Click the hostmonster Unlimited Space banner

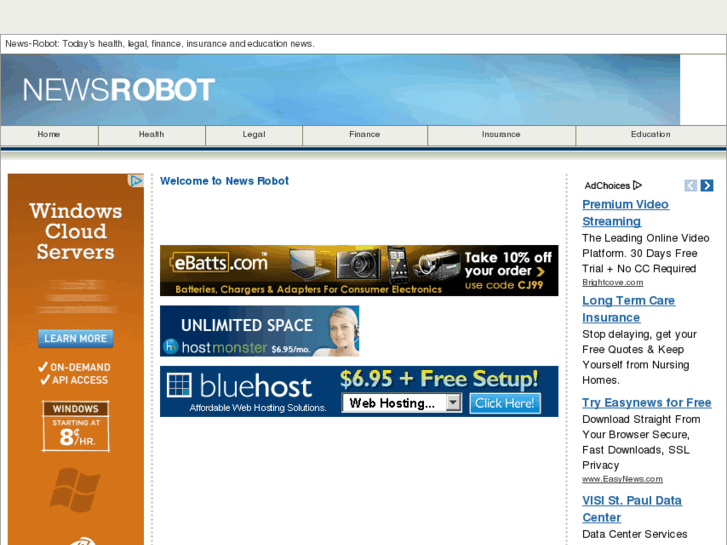click(x=259, y=331)
